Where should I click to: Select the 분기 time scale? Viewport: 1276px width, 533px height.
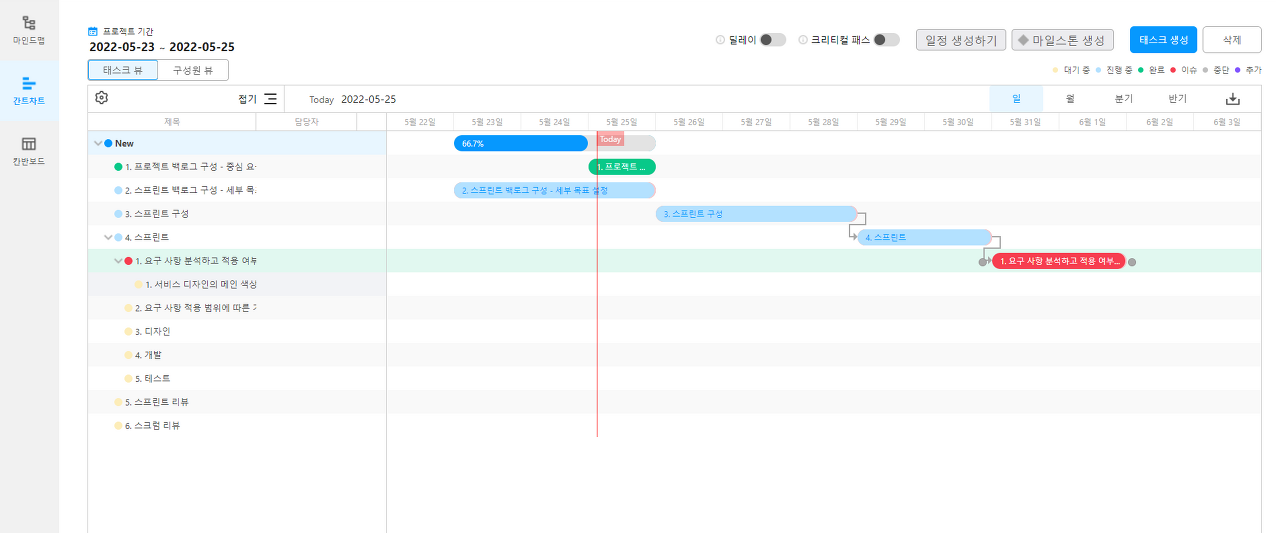[1124, 99]
